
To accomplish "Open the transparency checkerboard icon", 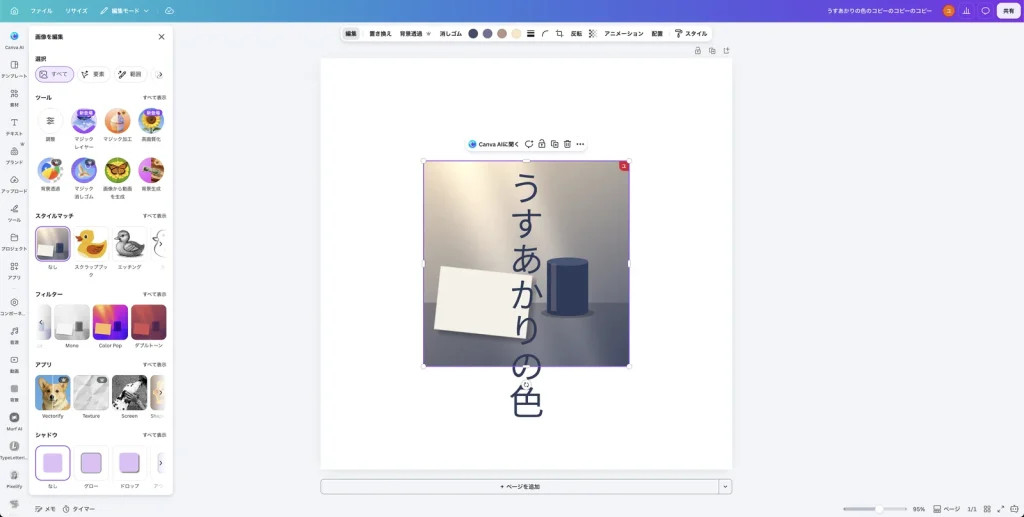I will tap(592, 33).
